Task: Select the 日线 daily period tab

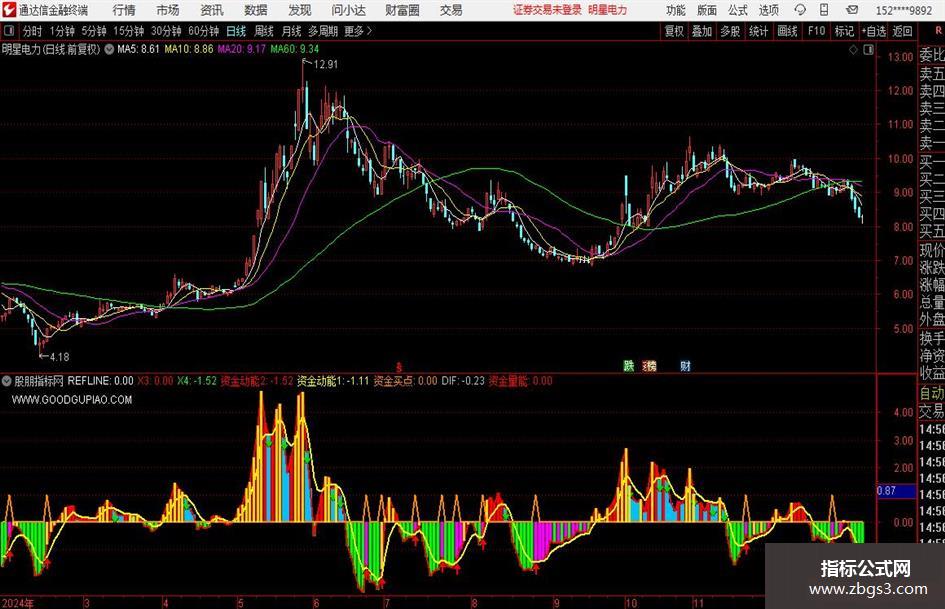Action: pyautogui.click(x=236, y=31)
